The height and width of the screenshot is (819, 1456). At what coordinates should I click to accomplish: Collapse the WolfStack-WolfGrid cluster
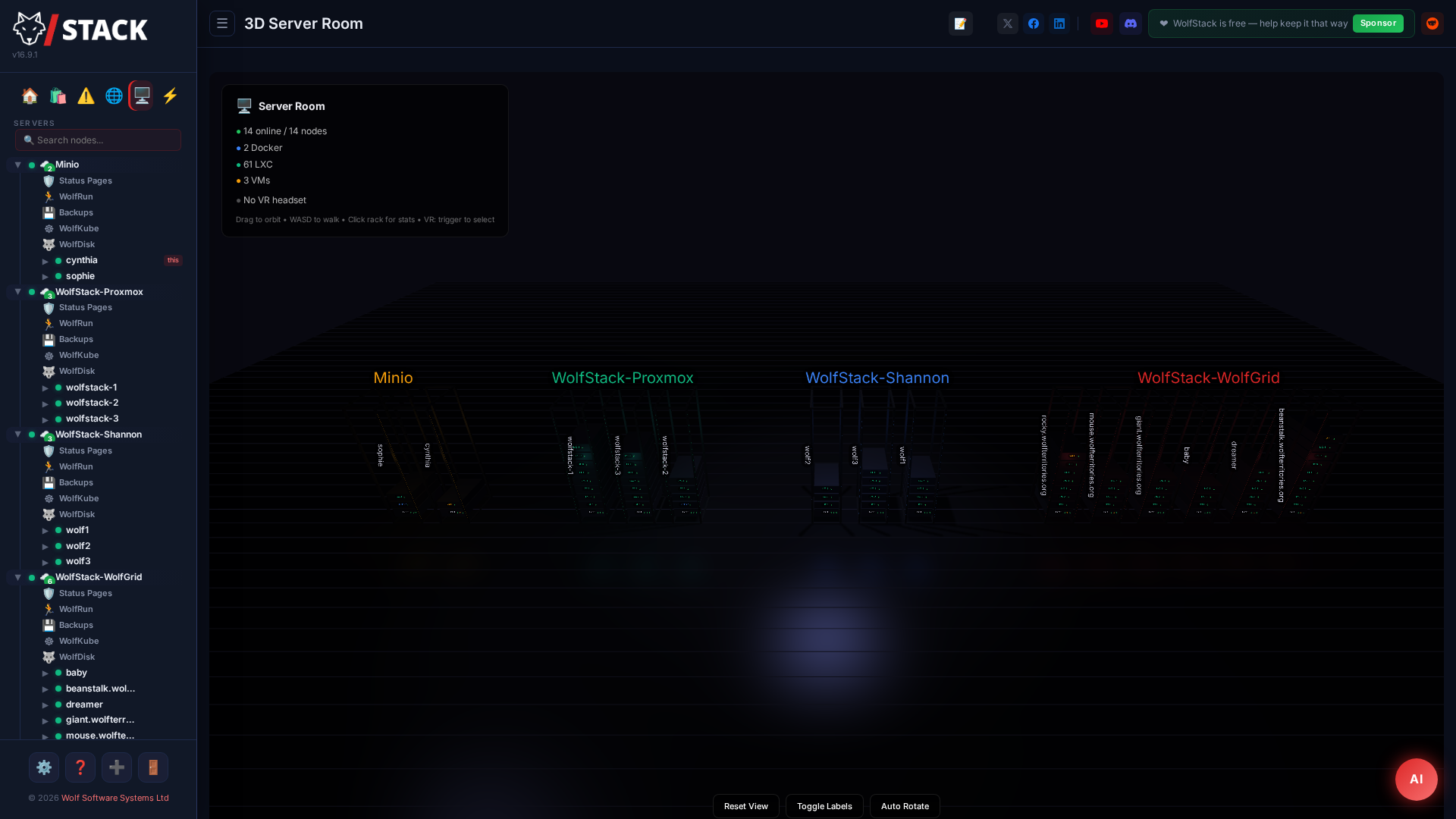[17, 577]
